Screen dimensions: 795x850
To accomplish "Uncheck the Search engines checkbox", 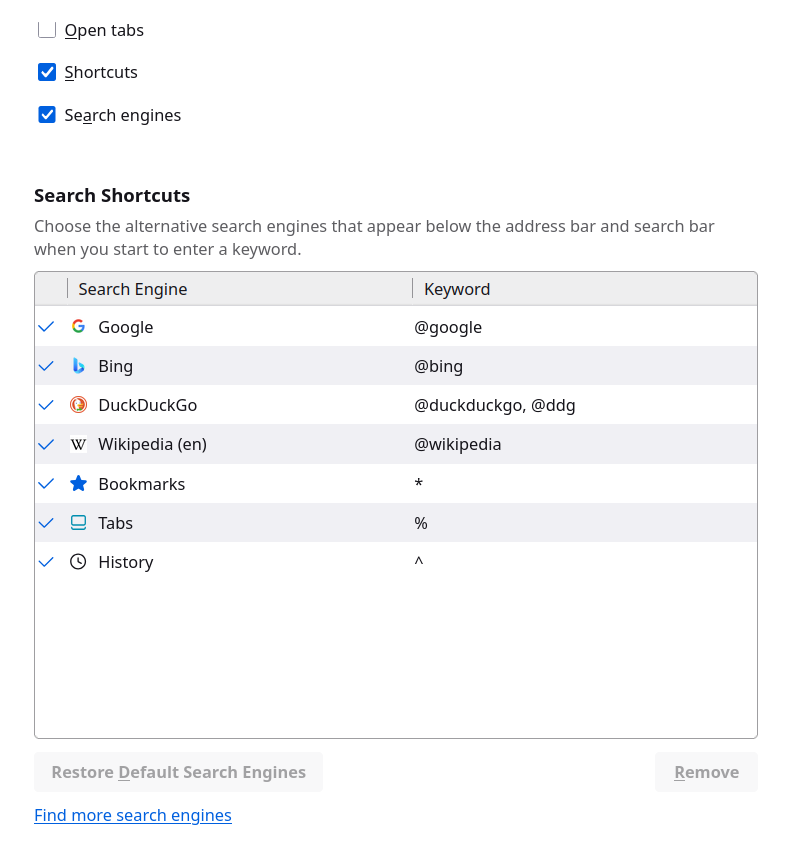I will tap(46, 115).
